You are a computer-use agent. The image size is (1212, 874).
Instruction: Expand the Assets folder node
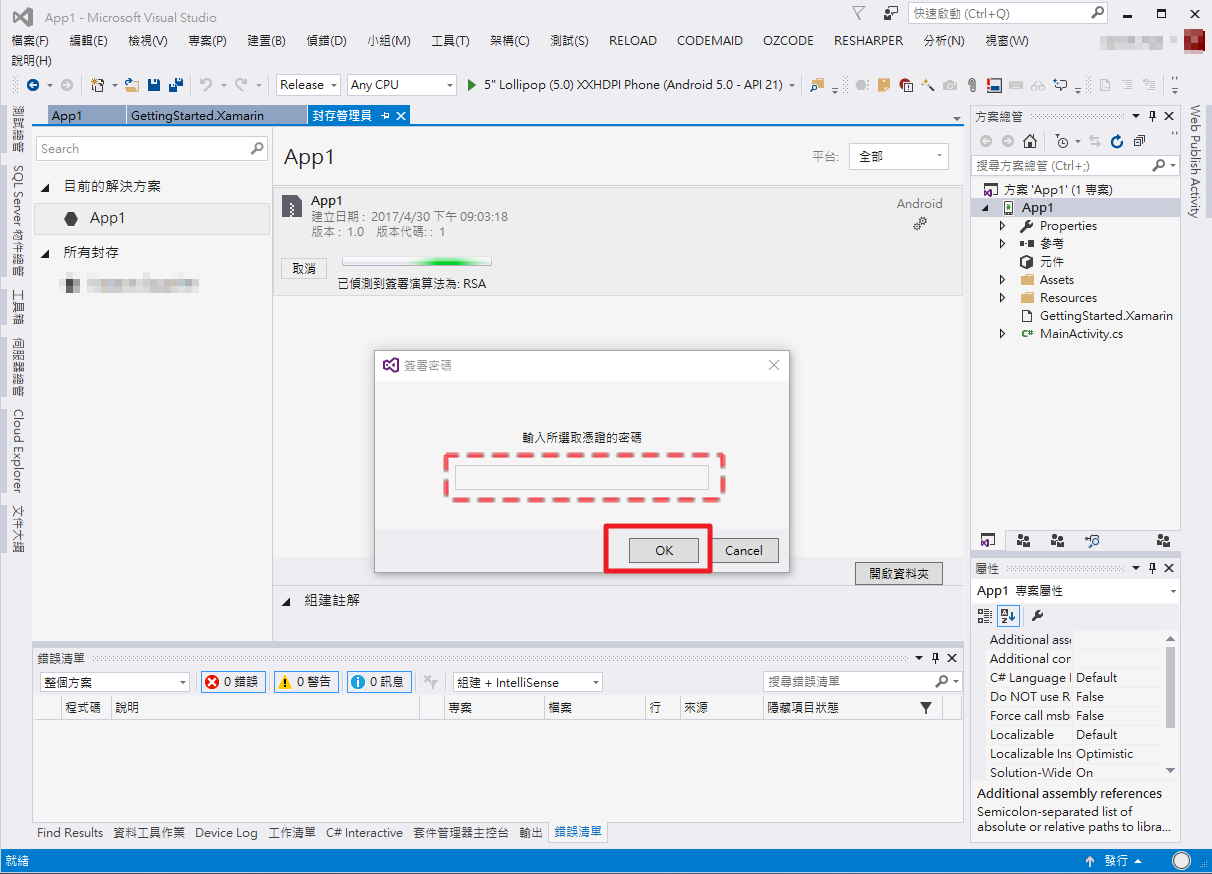tap(1003, 280)
